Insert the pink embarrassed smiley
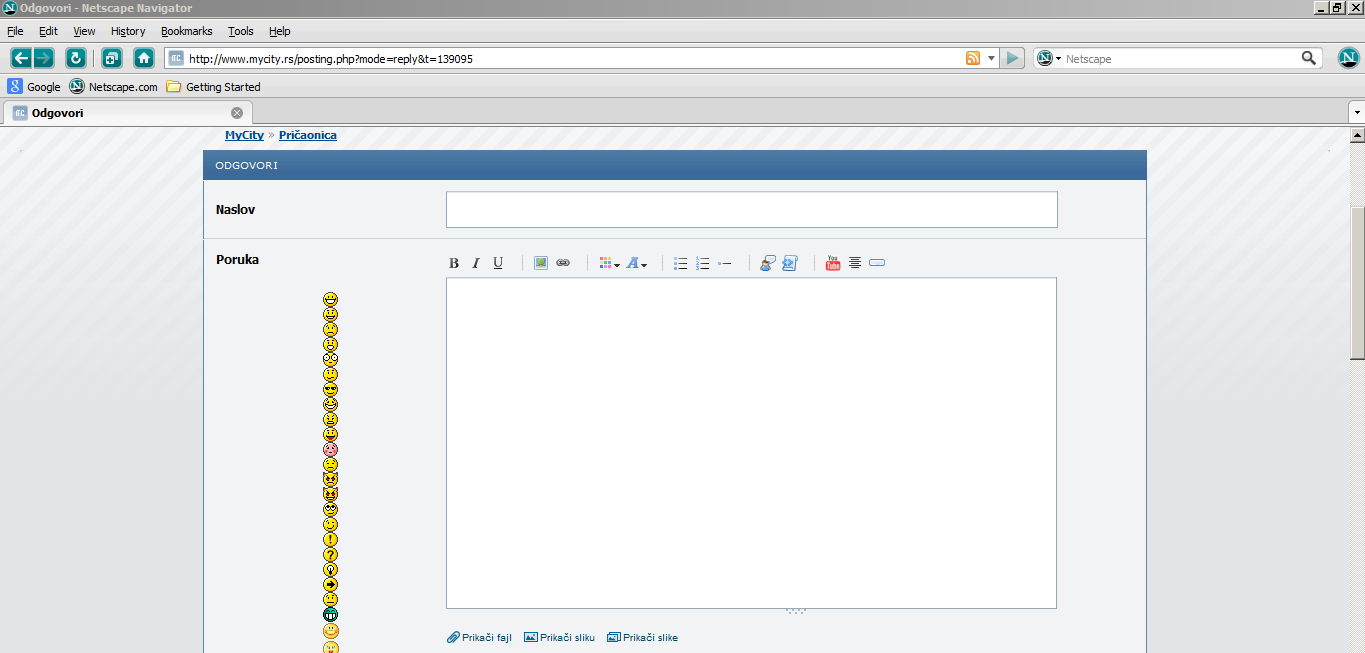The width and height of the screenshot is (1365, 653). [331, 449]
